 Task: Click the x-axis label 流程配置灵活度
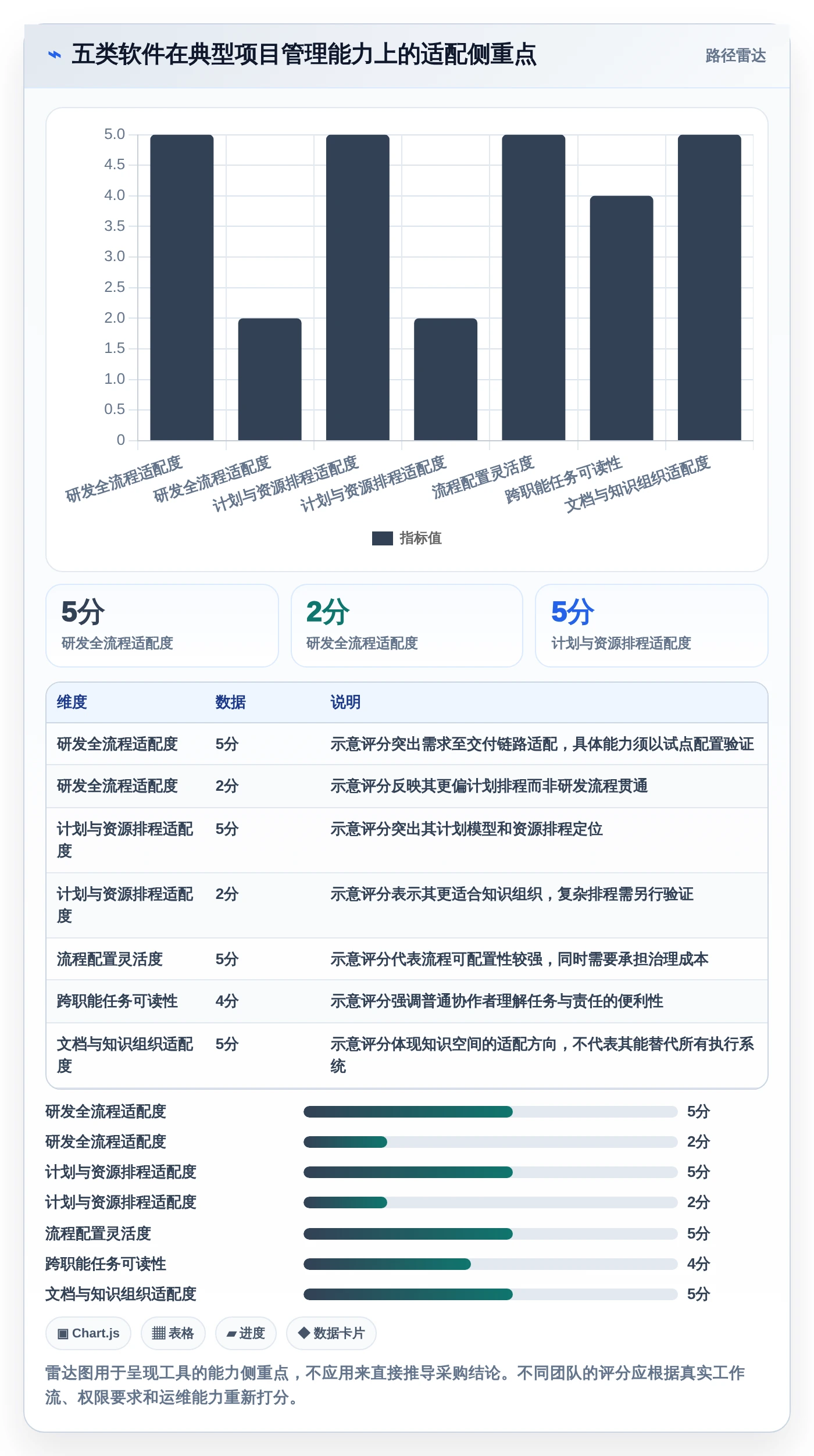(x=483, y=477)
